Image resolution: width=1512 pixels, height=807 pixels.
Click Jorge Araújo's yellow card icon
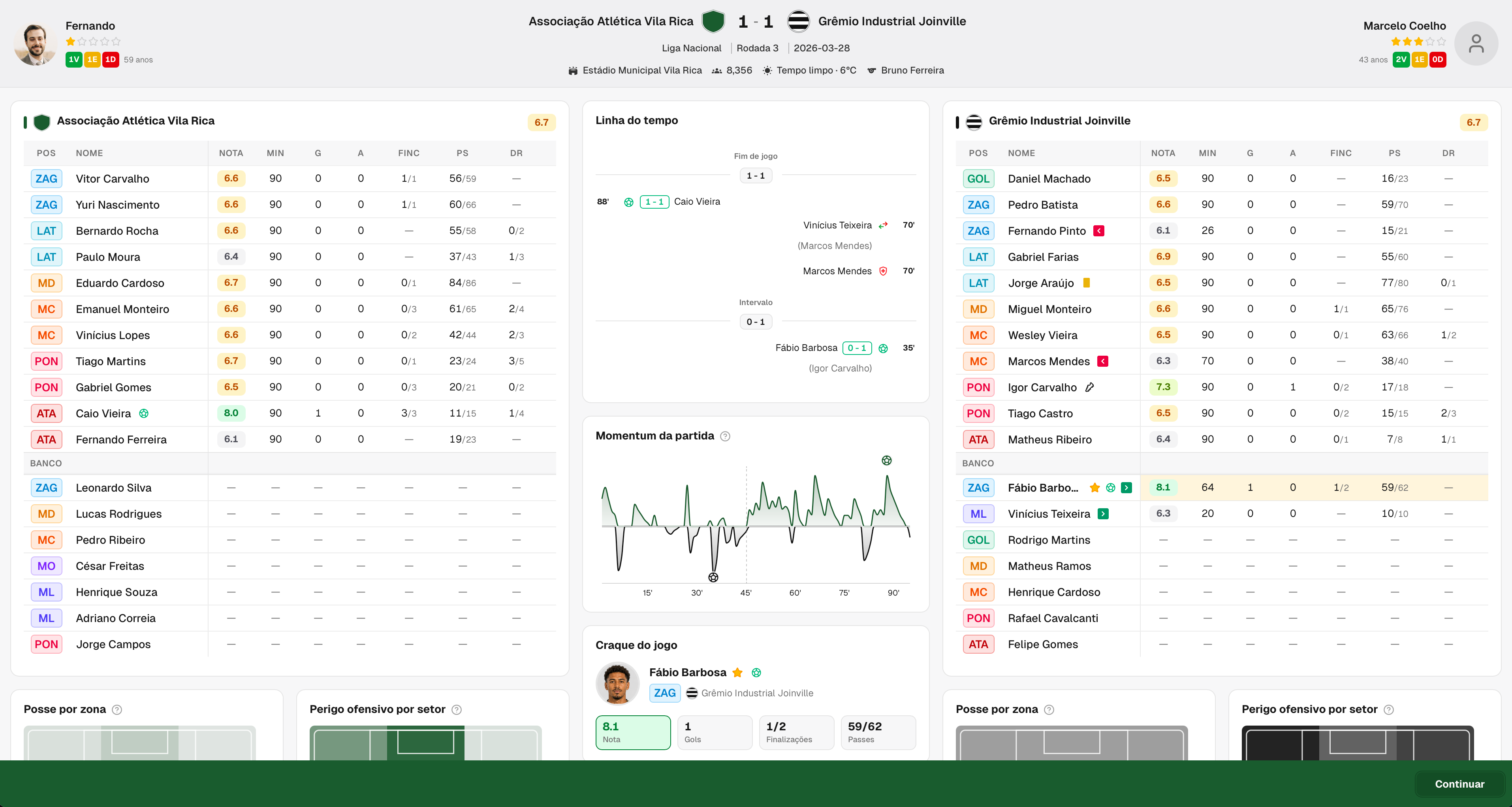tap(1087, 283)
